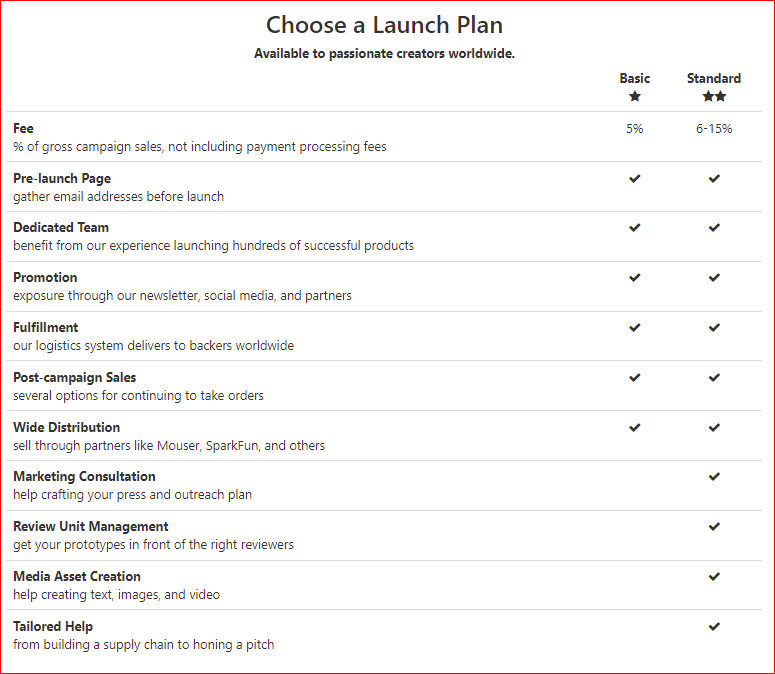Click the Marketing Consultation feature title

[84, 477]
